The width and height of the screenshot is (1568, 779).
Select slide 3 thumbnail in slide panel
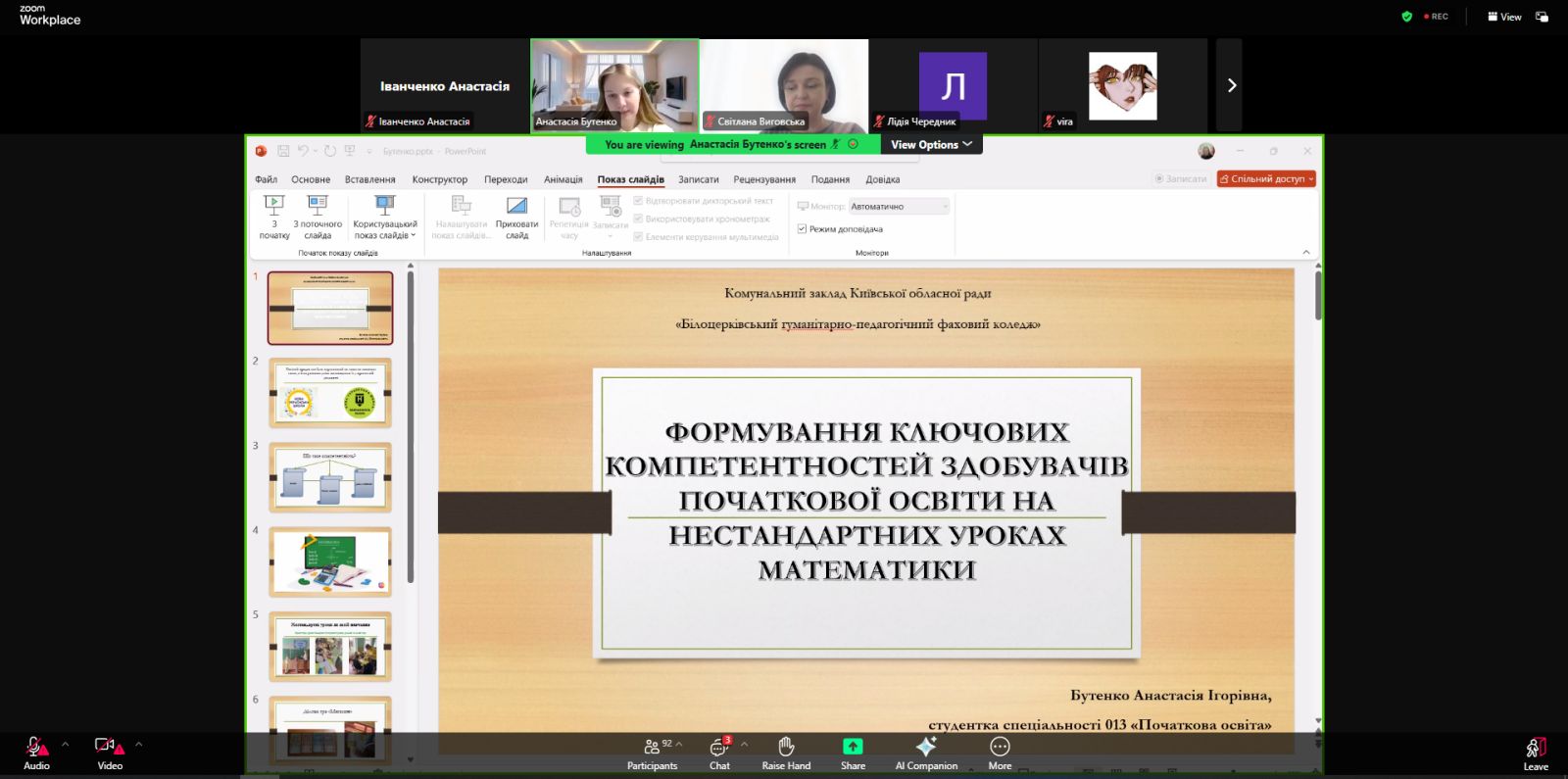coord(330,477)
